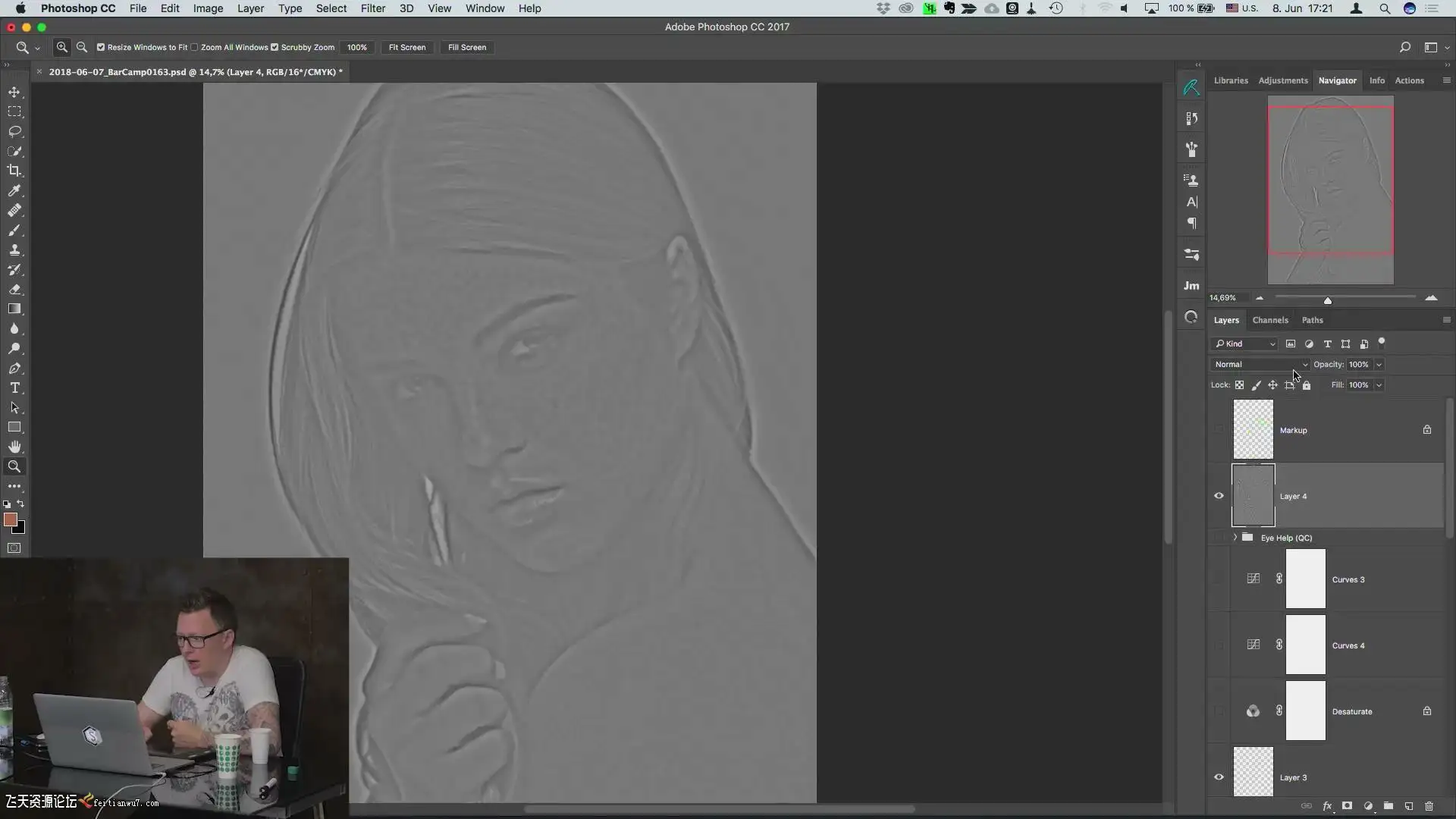Click the Fit Screen button
Viewport: 1456px width, 819px height.
[x=406, y=47]
